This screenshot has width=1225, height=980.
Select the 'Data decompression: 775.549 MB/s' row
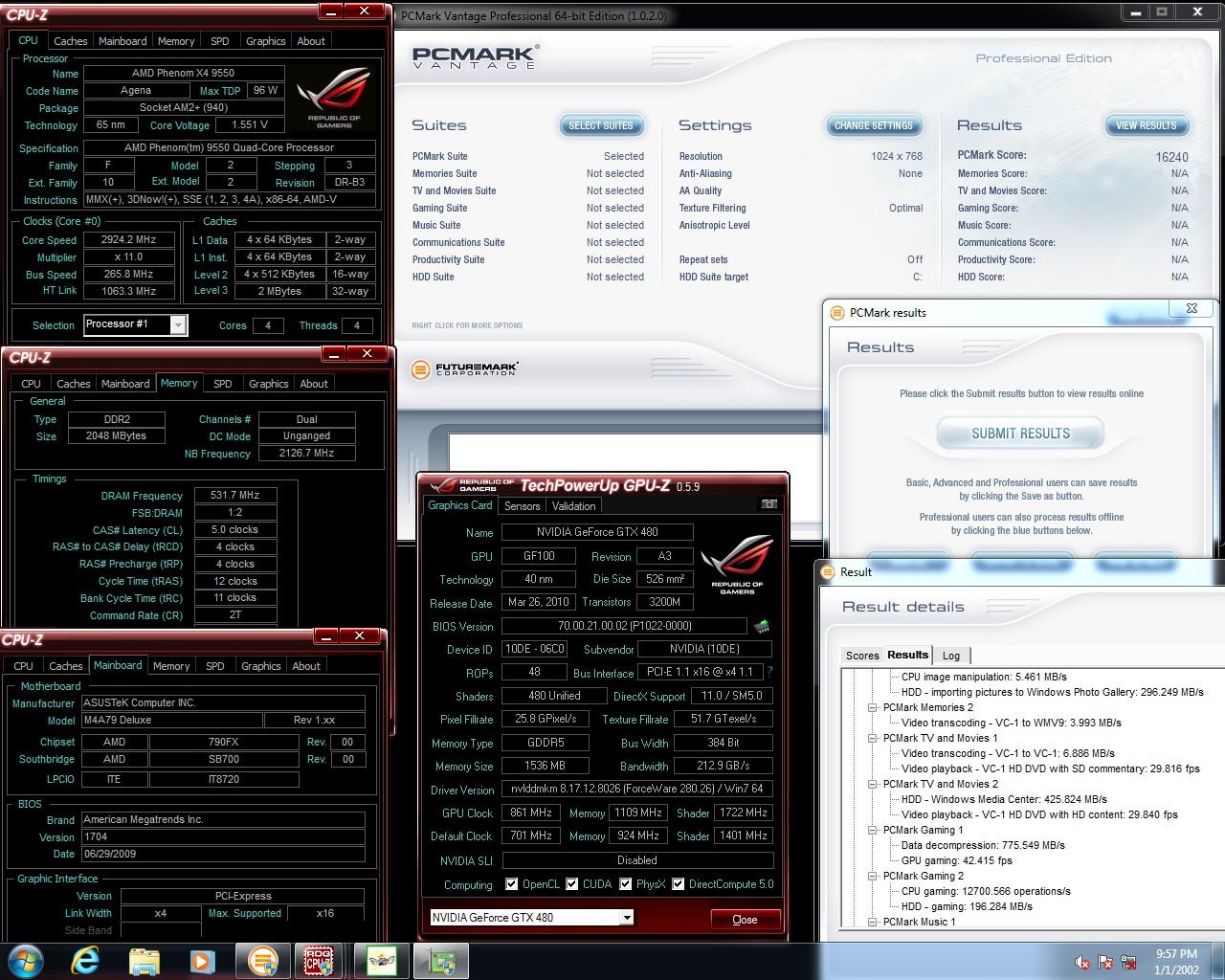click(x=983, y=845)
